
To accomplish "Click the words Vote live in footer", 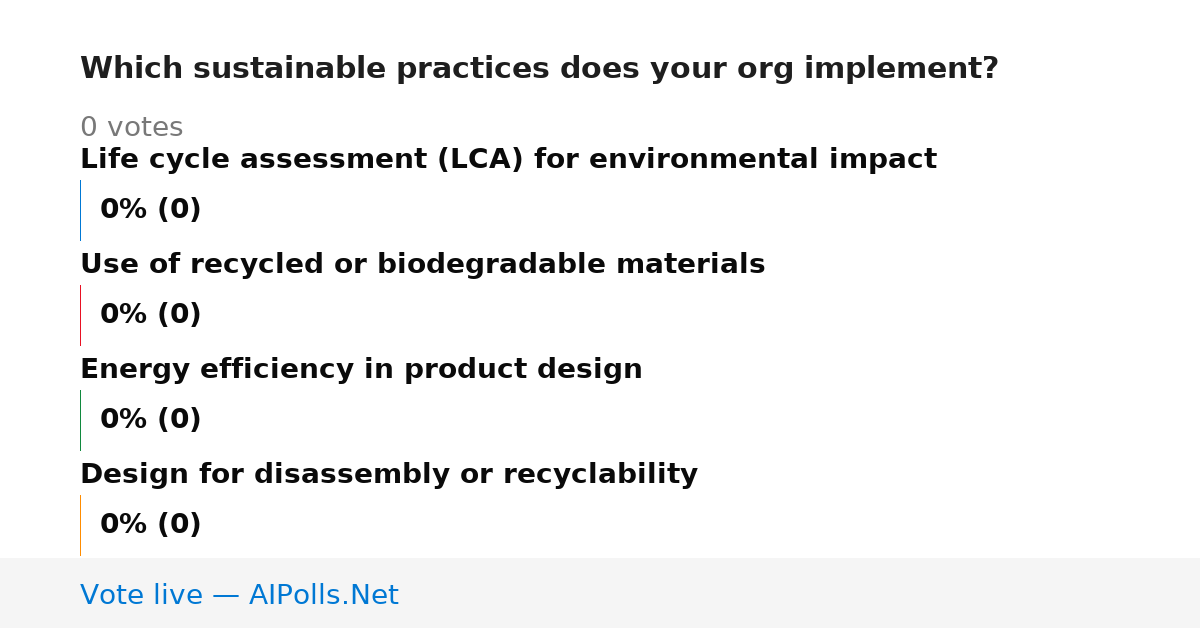I will (141, 595).
